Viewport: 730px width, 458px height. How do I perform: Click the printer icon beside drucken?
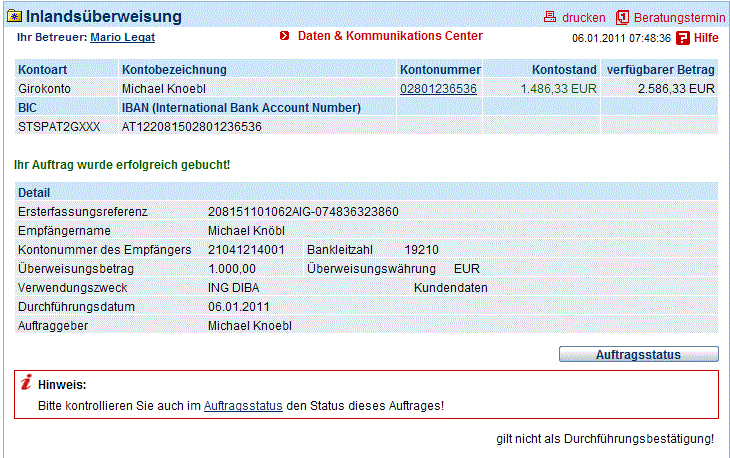point(550,17)
